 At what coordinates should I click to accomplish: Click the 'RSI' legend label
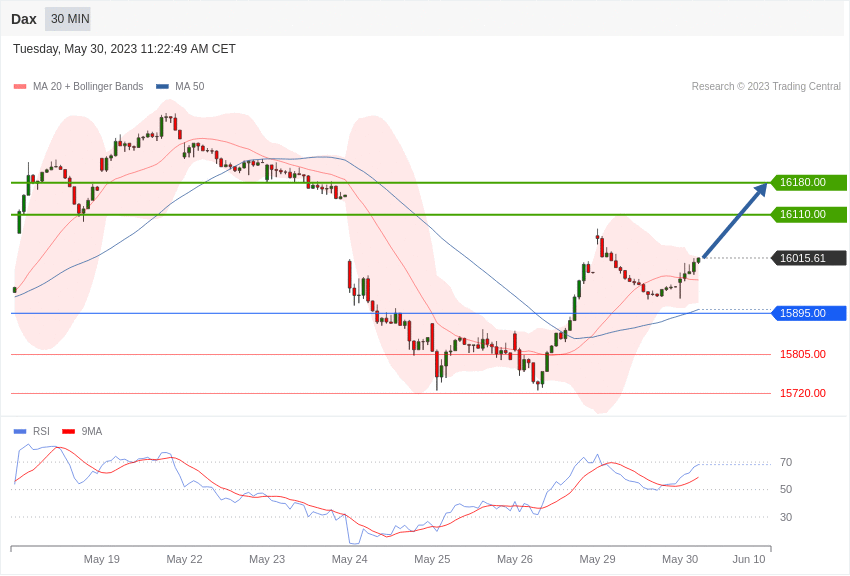click(x=41, y=431)
